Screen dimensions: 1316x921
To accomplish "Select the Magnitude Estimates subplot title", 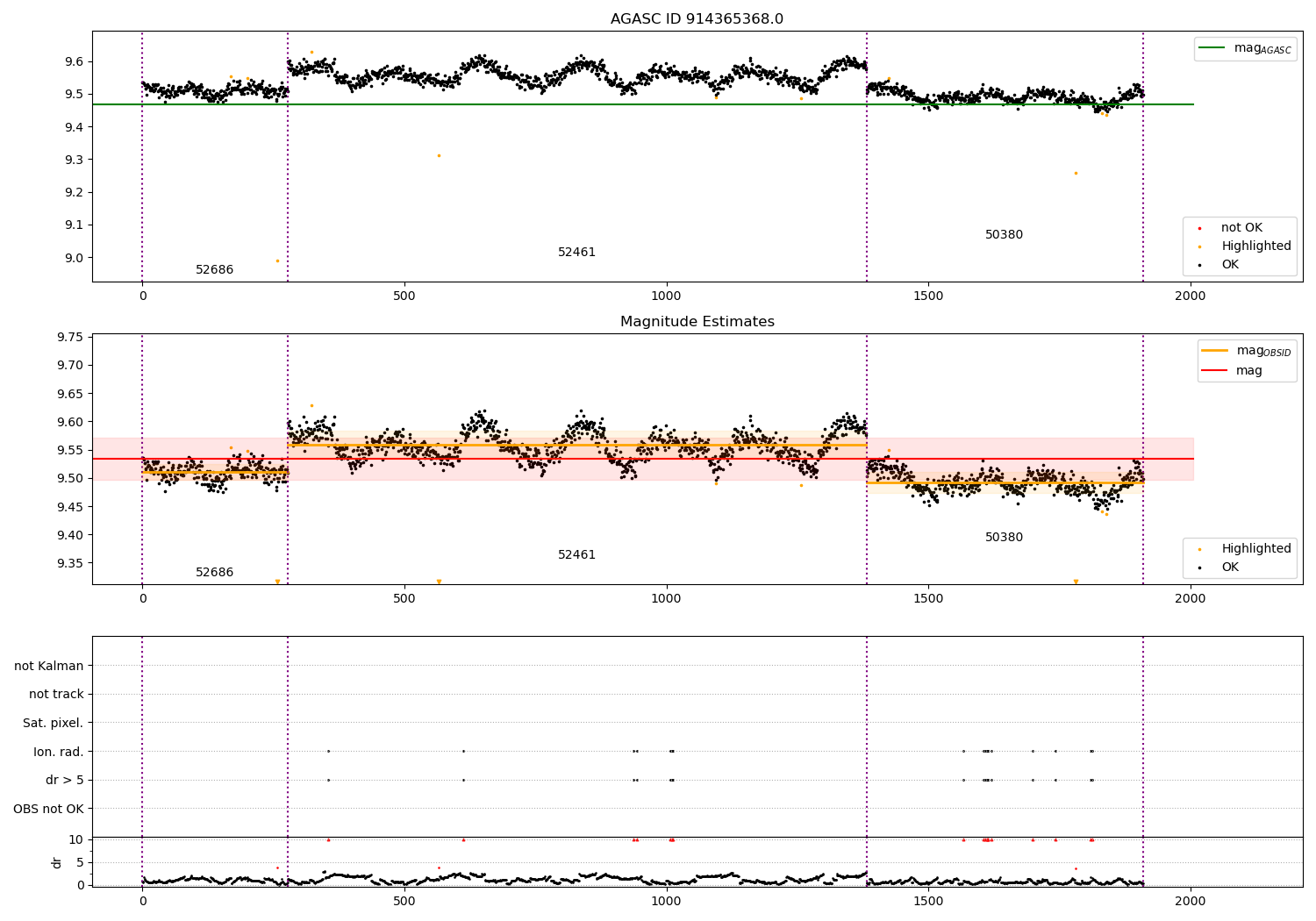I will [x=697, y=322].
